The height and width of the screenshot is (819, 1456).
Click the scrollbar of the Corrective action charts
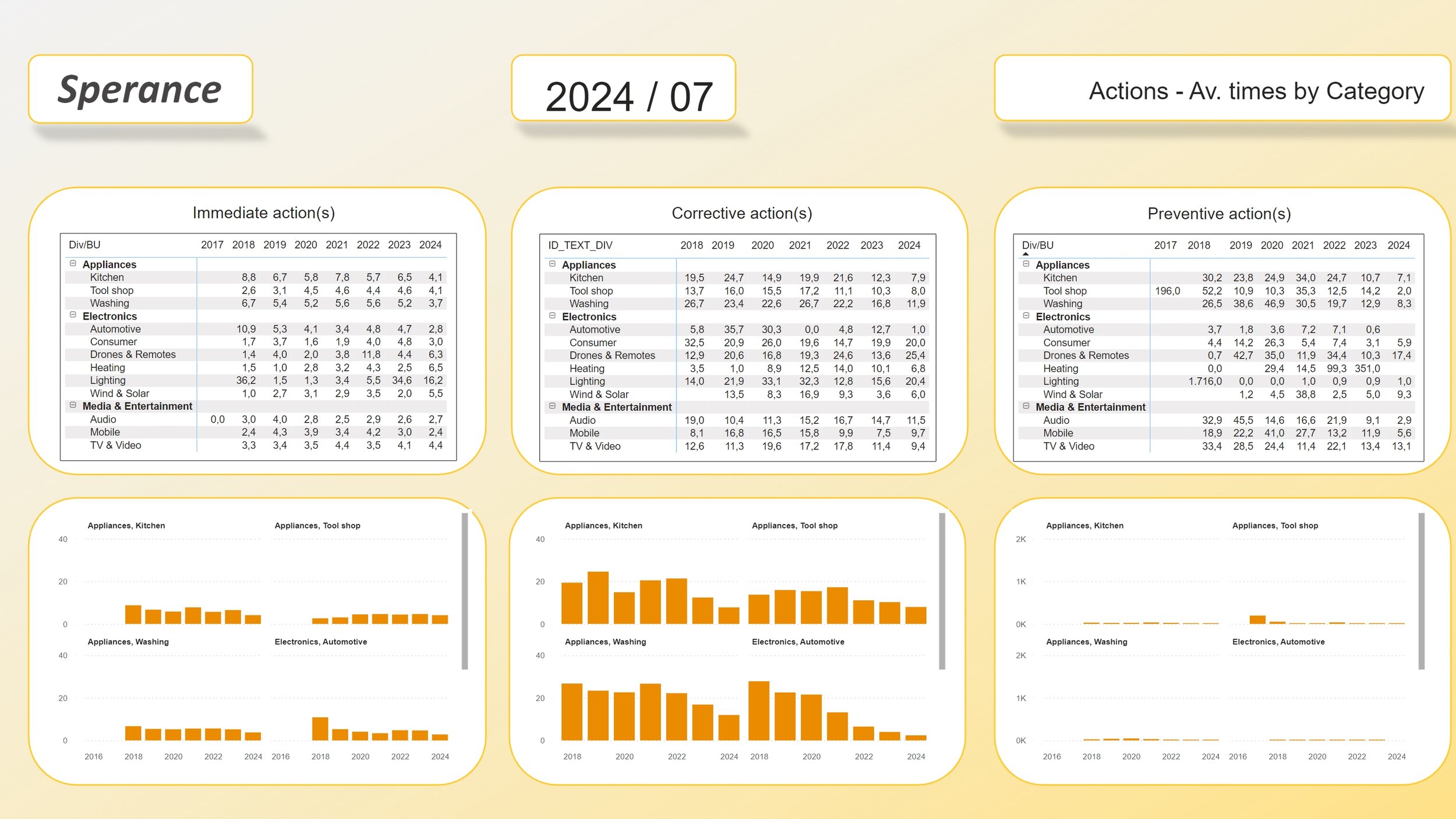click(x=942, y=591)
